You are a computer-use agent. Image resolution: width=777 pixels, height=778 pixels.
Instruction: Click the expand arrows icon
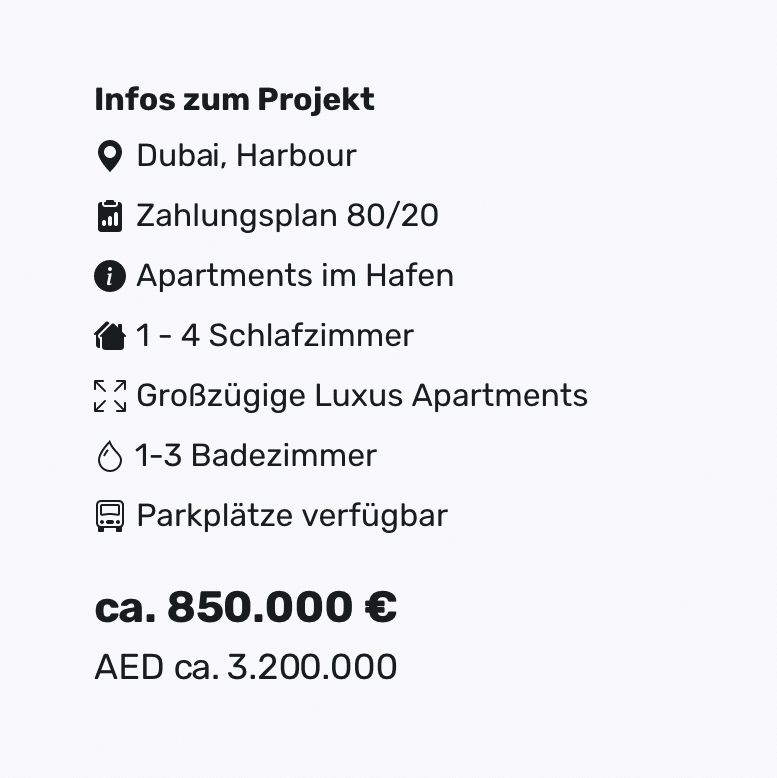(x=110, y=396)
